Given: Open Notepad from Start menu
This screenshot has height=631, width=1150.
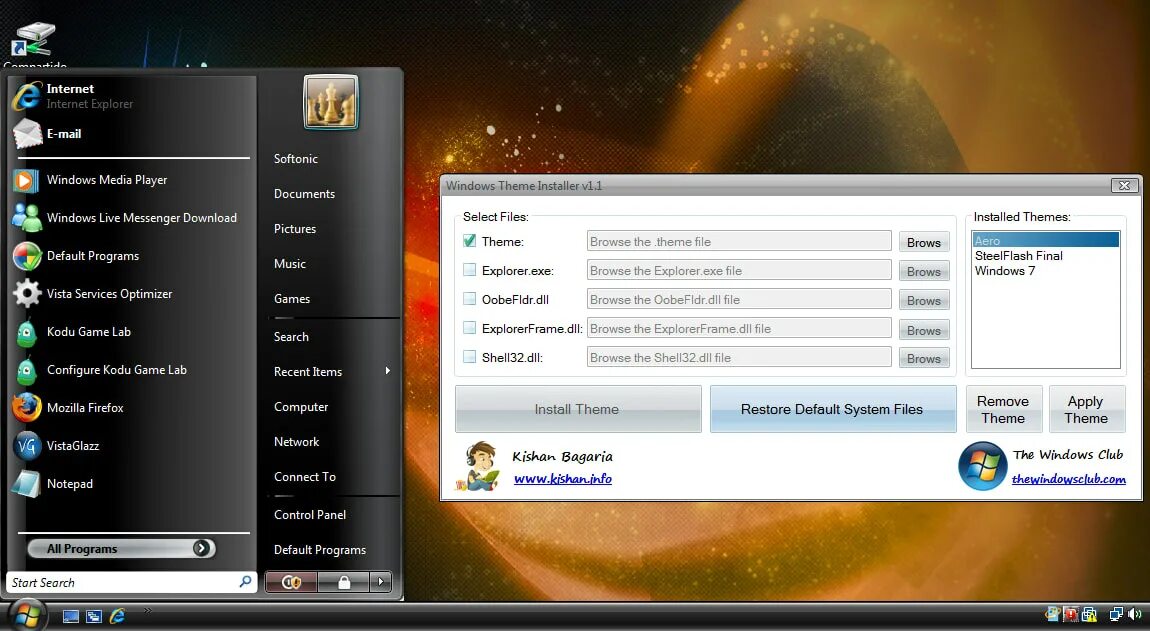Looking at the screenshot, I should [132, 484].
